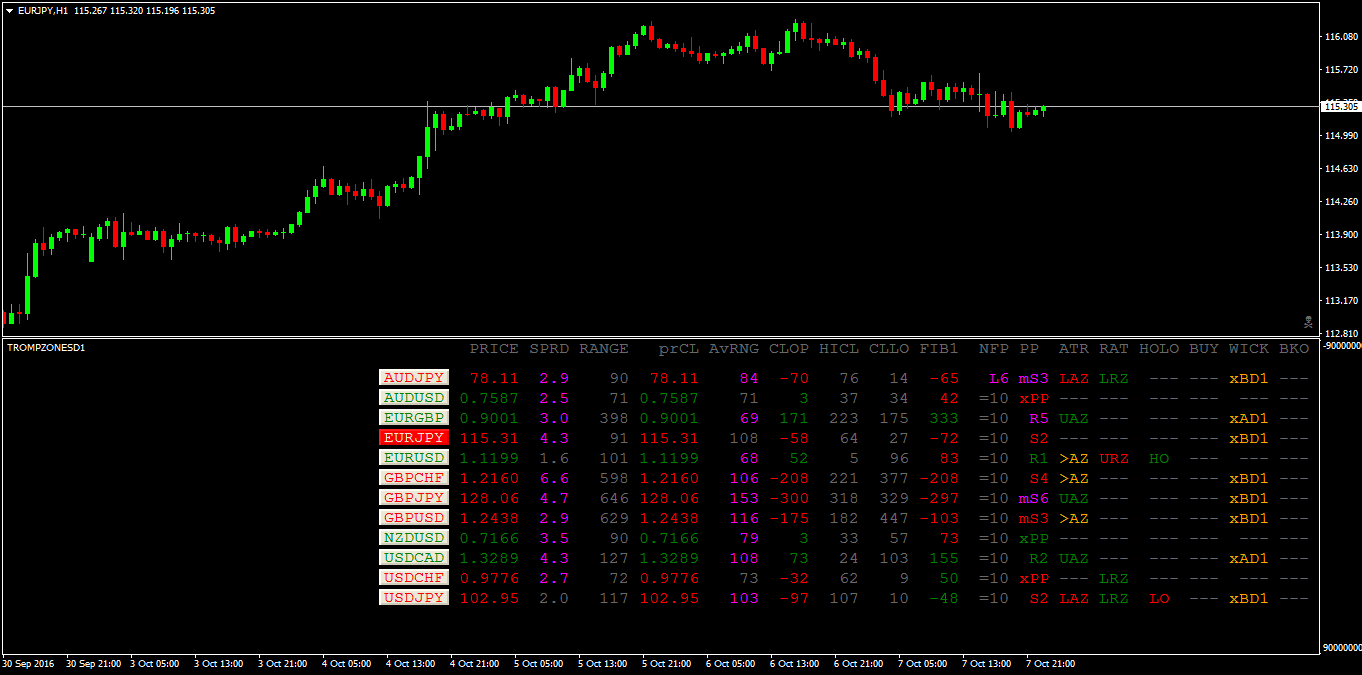Click the xAD1 wick value in USDCAD row
Screen dimensions: 1362x675
click(1249, 559)
